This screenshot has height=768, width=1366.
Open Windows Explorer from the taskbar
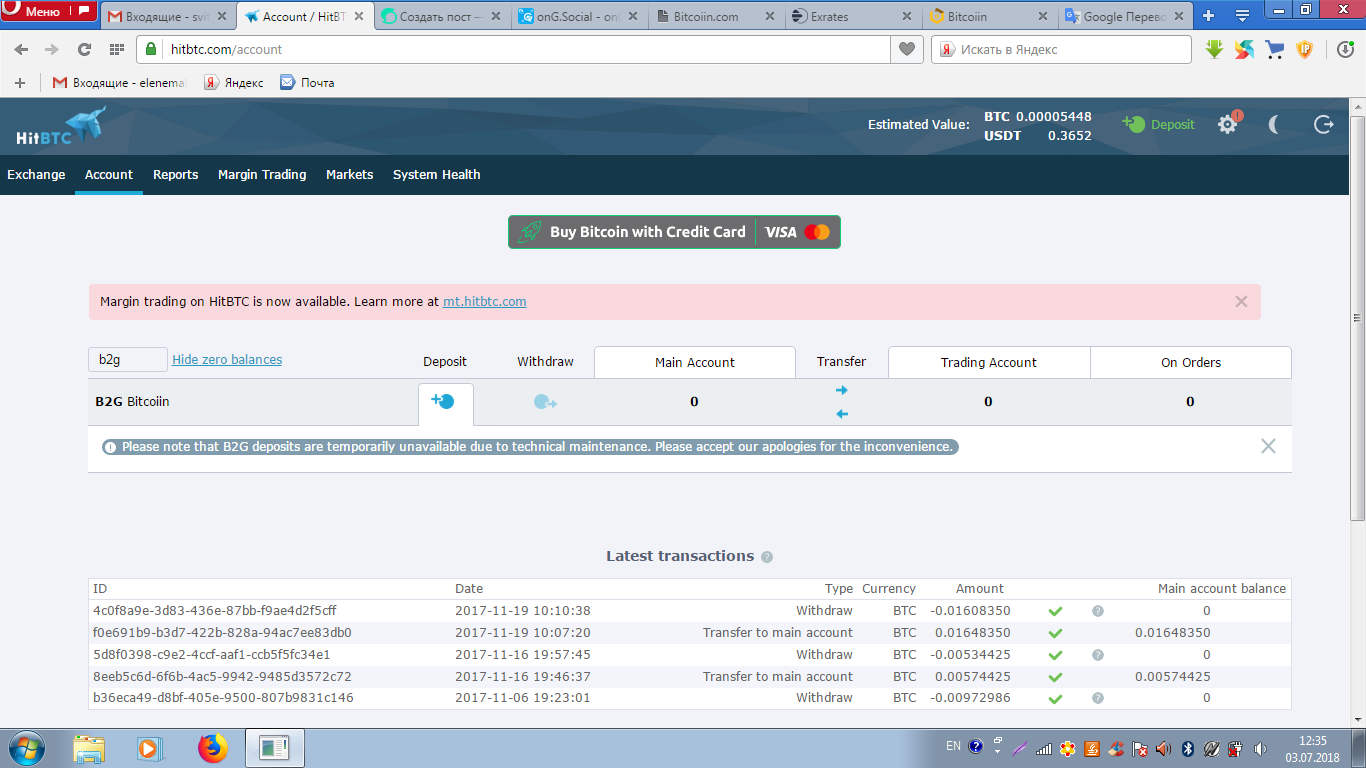pyautogui.click(x=89, y=748)
